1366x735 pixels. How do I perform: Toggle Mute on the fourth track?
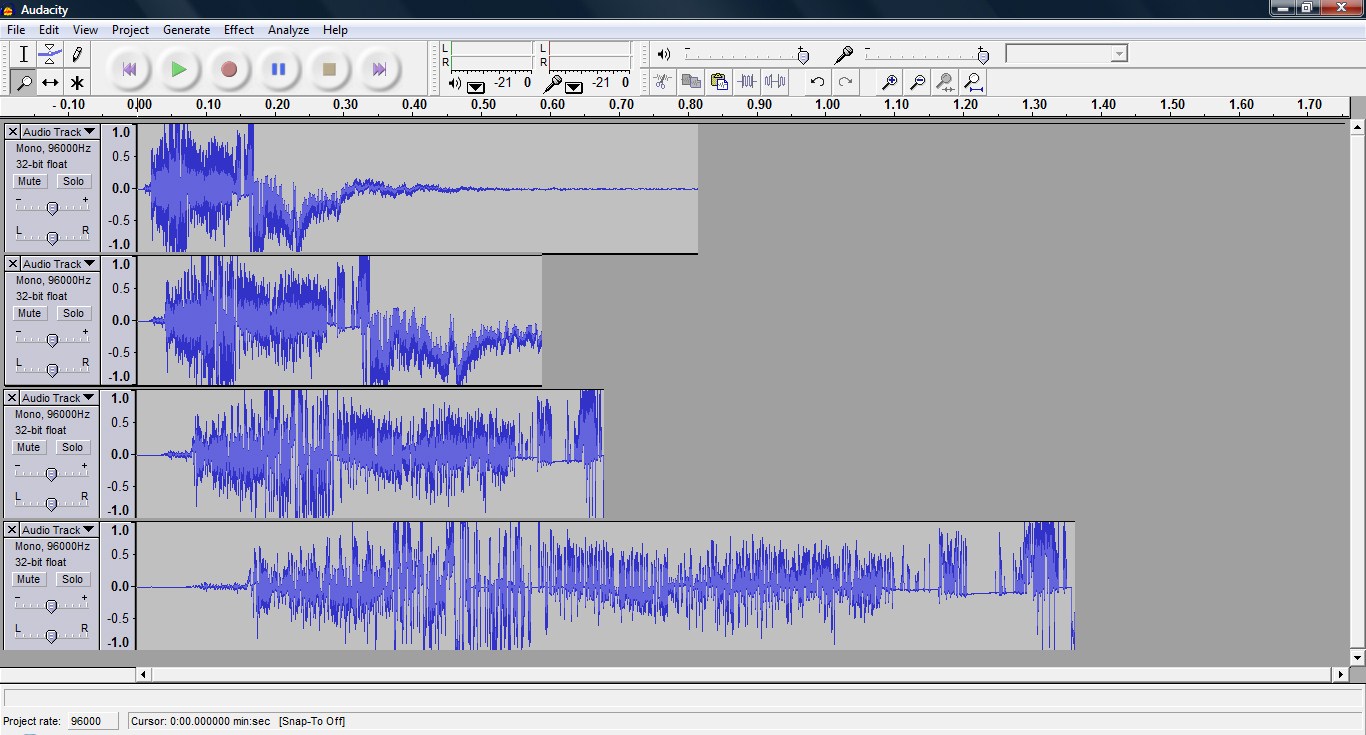coord(29,579)
